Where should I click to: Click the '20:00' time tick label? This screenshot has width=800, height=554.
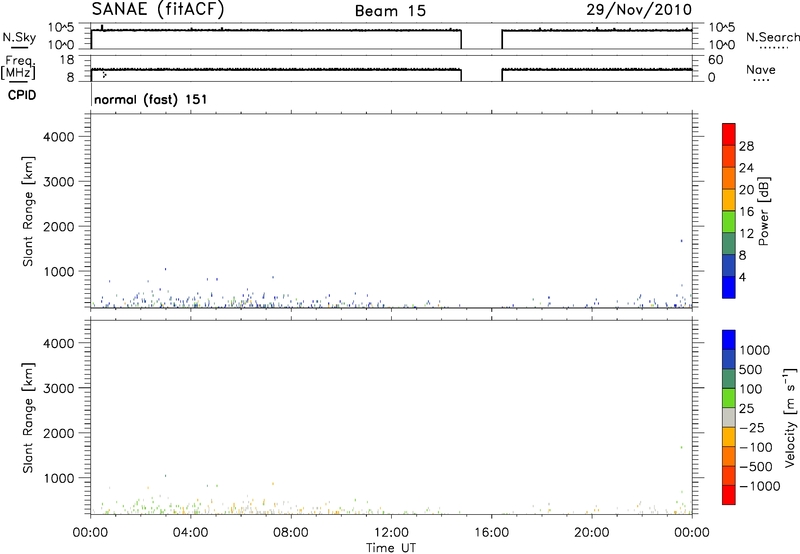[x=592, y=533]
